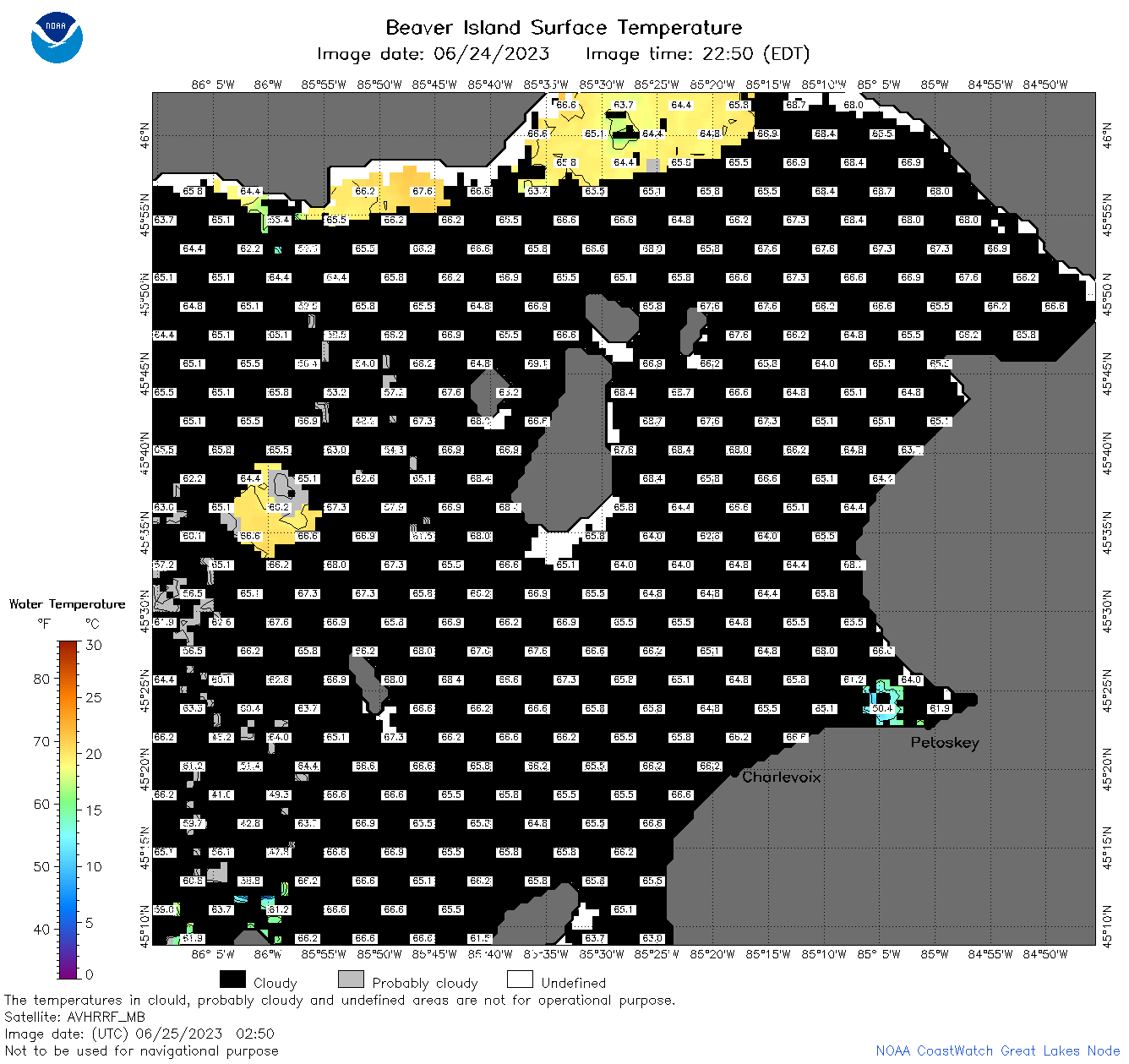Click the 'Undefined' legend label
This screenshot has width=1129, height=1064.
(574, 983)
